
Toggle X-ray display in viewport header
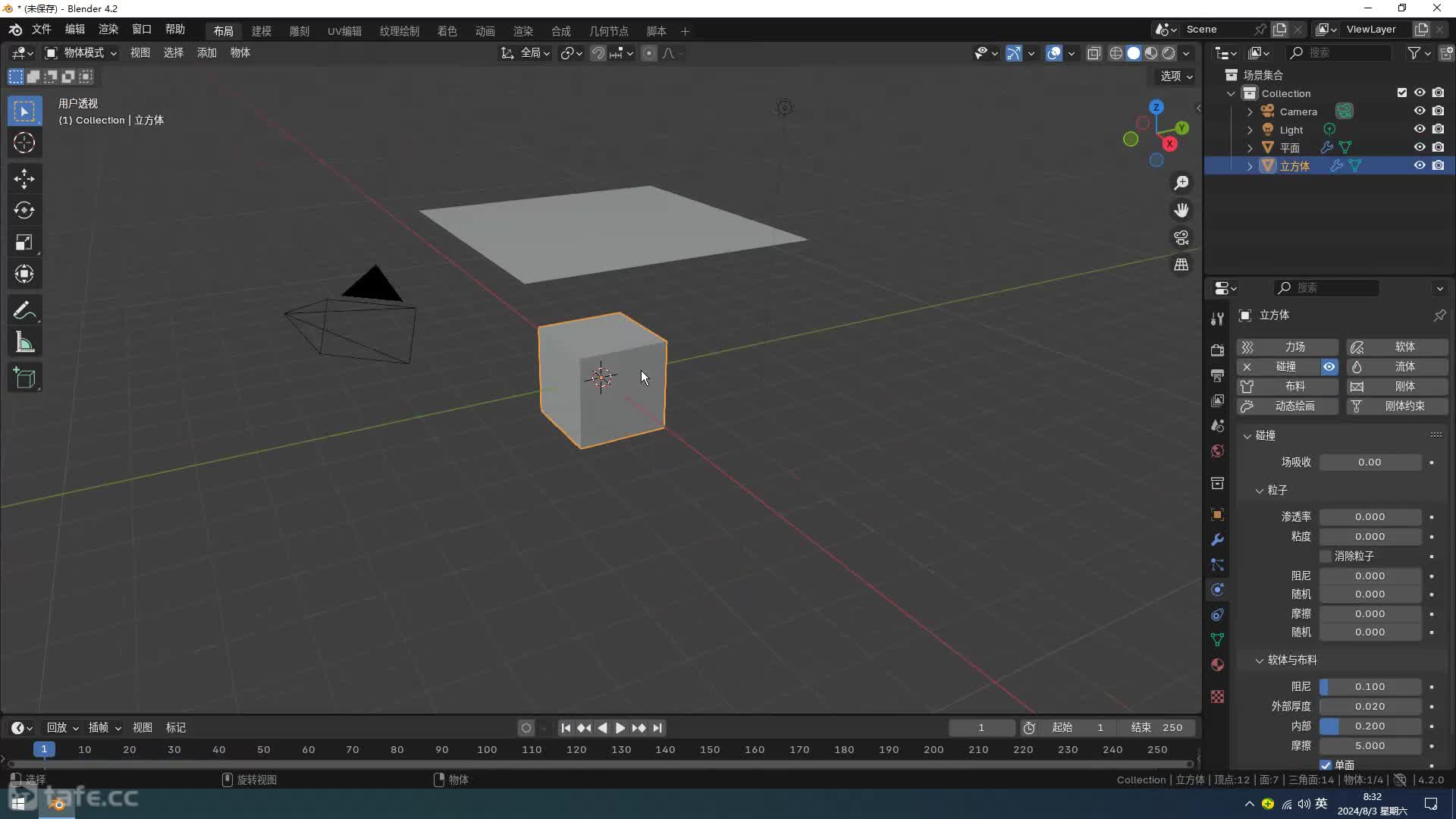[1094, 53]
